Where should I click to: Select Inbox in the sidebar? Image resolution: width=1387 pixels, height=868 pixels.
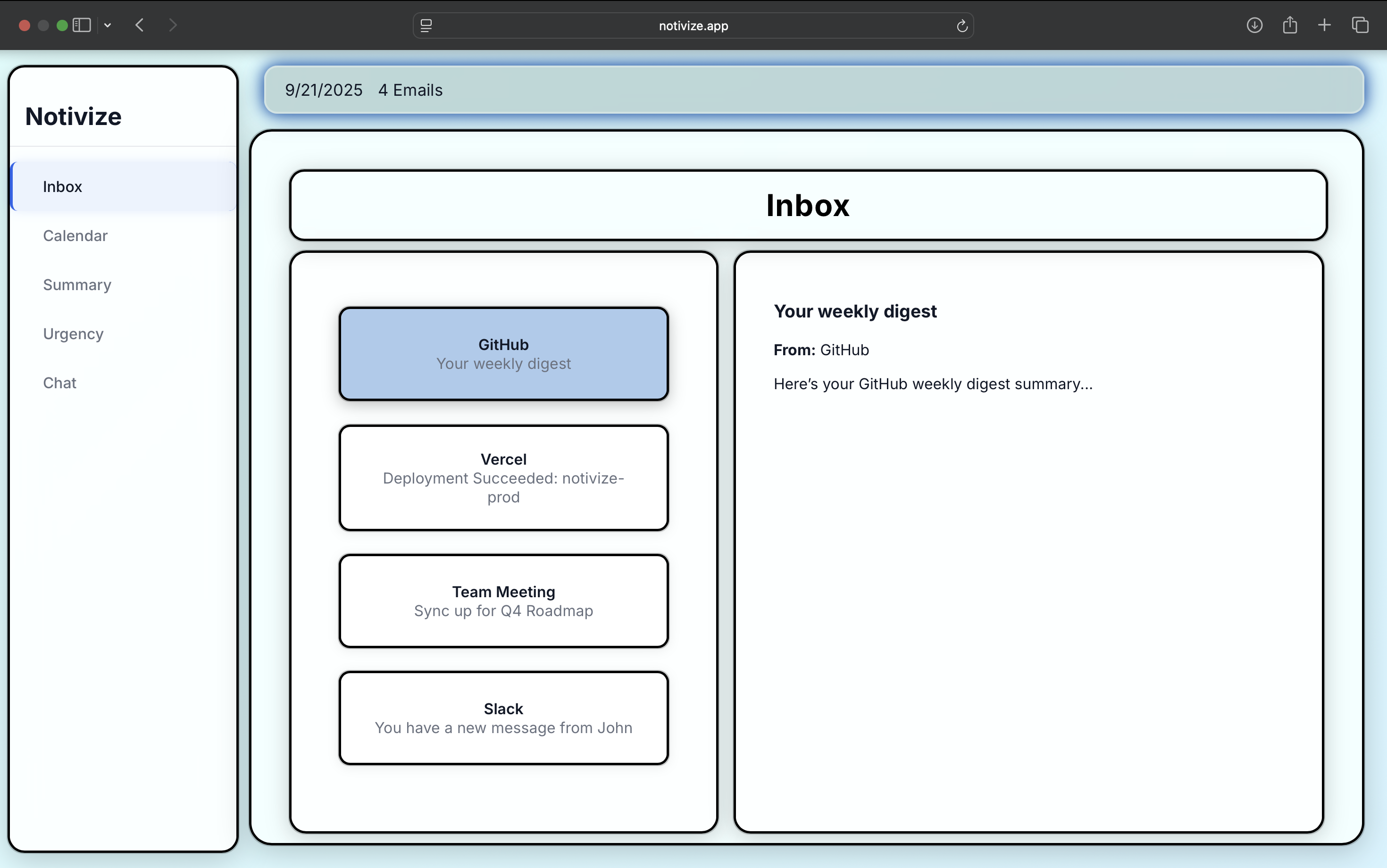click(x=62, y=187)
